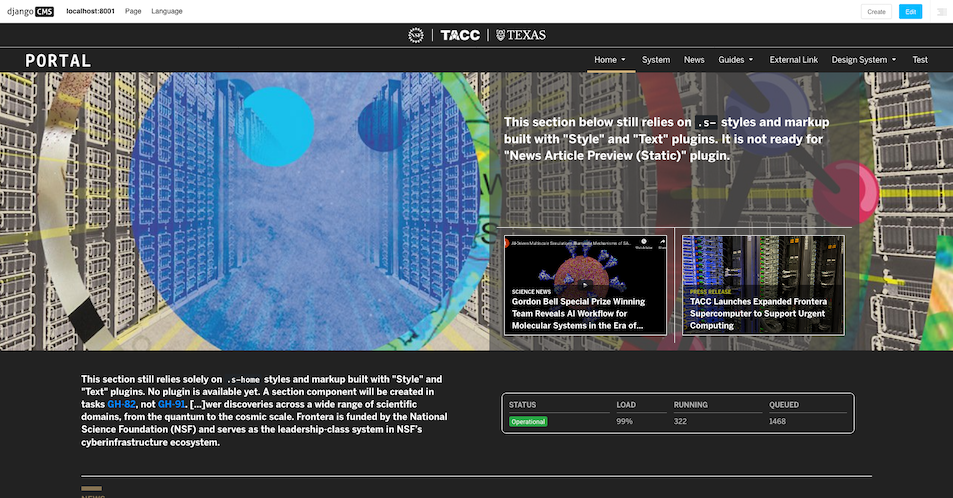Go to the System nav link
953x498 pixels.
click(656, 60)
